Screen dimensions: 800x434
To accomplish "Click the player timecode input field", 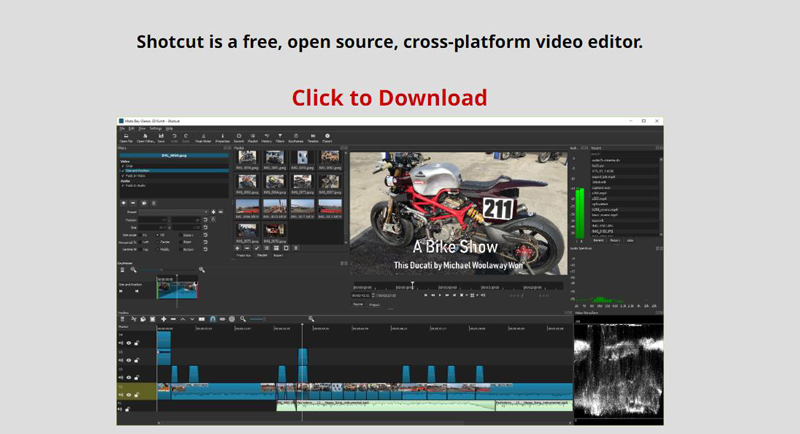I will 360,295.
